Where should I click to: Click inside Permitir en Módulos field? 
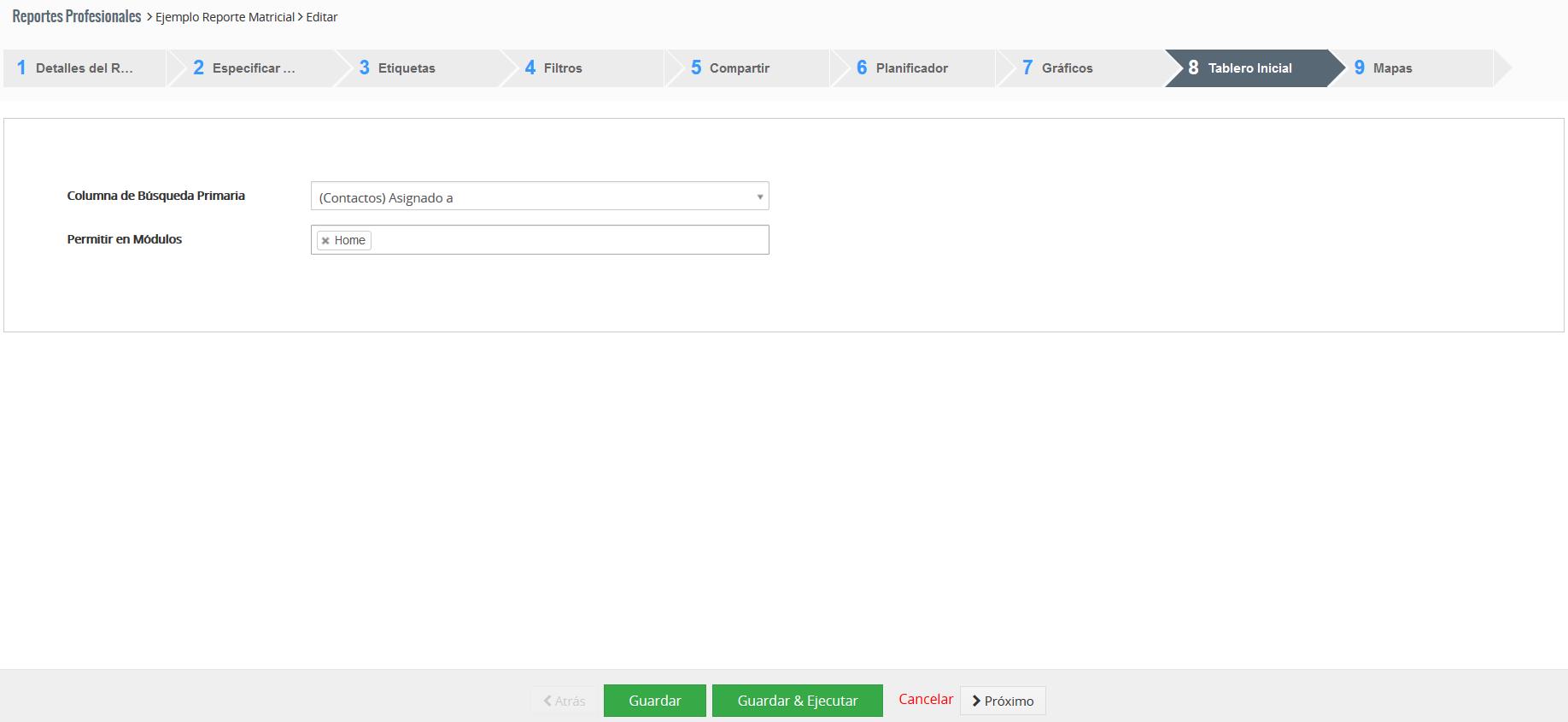point(568,240)
